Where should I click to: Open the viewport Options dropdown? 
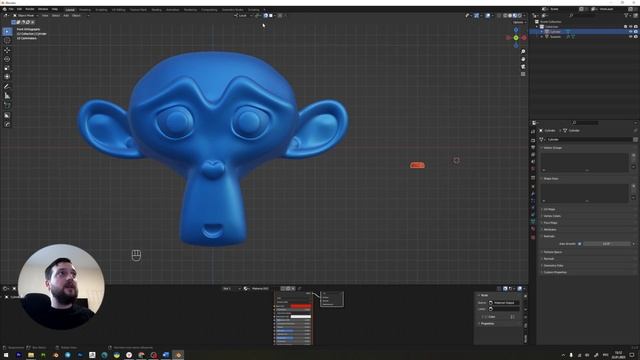(x=519, y=22)
